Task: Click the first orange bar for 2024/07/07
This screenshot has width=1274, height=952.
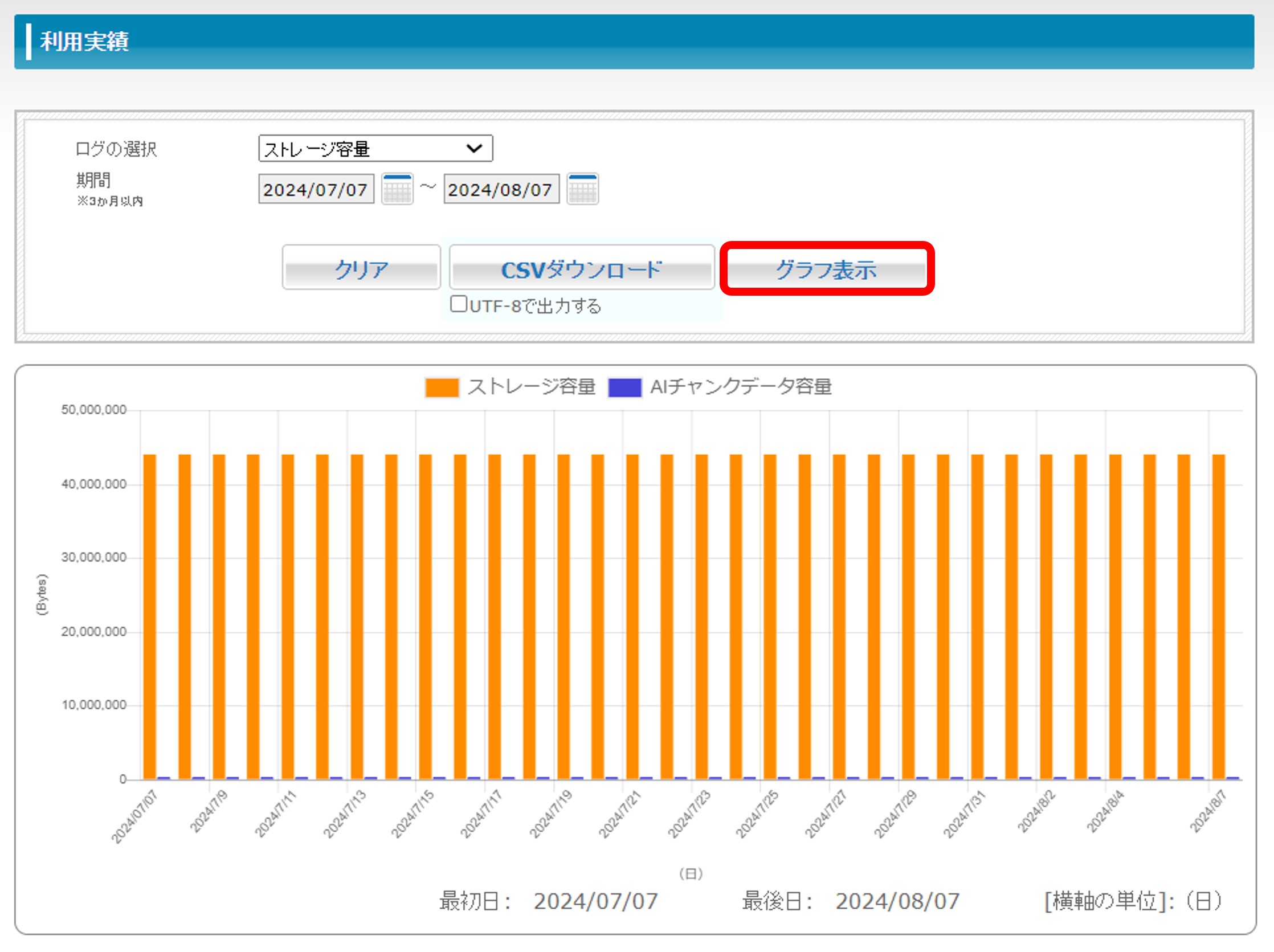Action: pos(150,616)
